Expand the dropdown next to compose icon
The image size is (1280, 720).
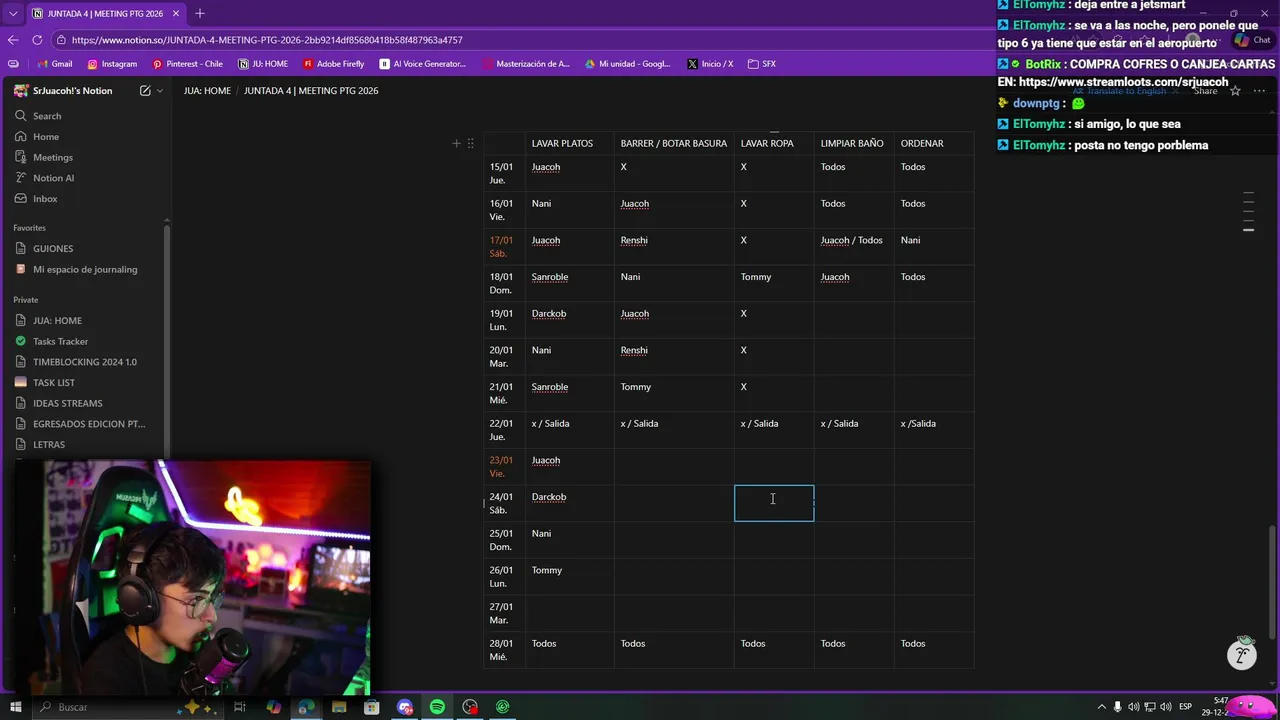click(160, 91)
